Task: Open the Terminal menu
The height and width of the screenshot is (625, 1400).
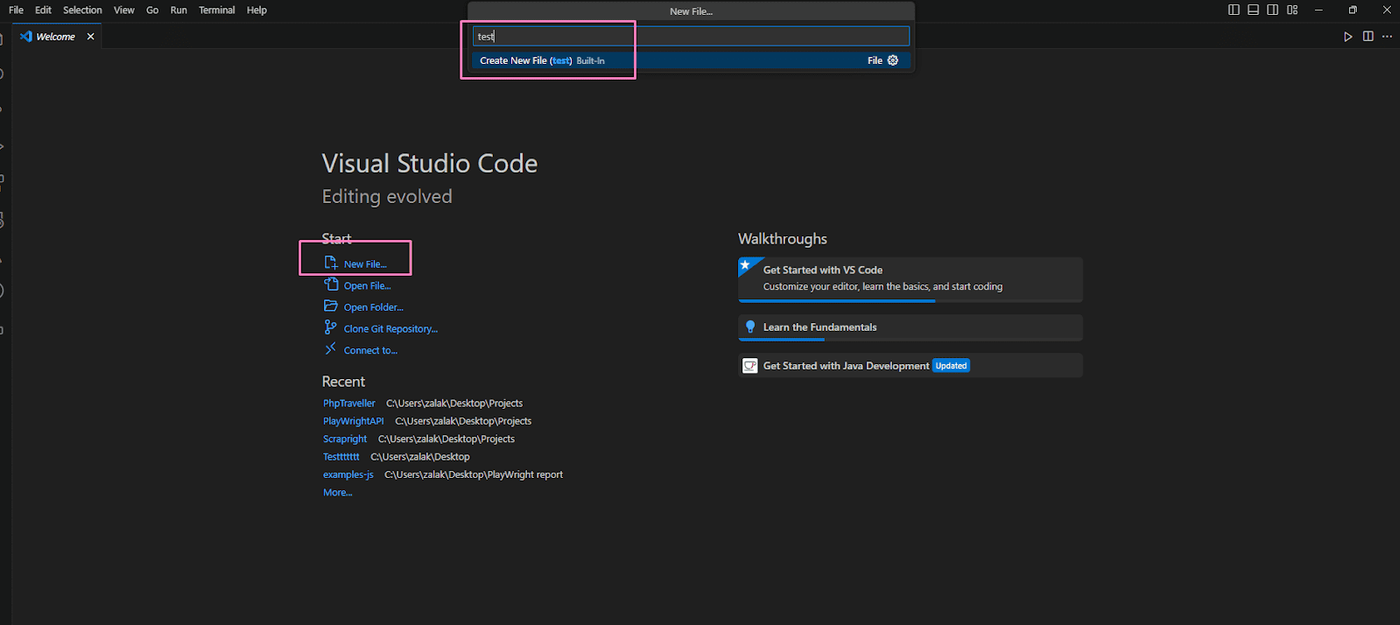Action: (x=217, y=10)
